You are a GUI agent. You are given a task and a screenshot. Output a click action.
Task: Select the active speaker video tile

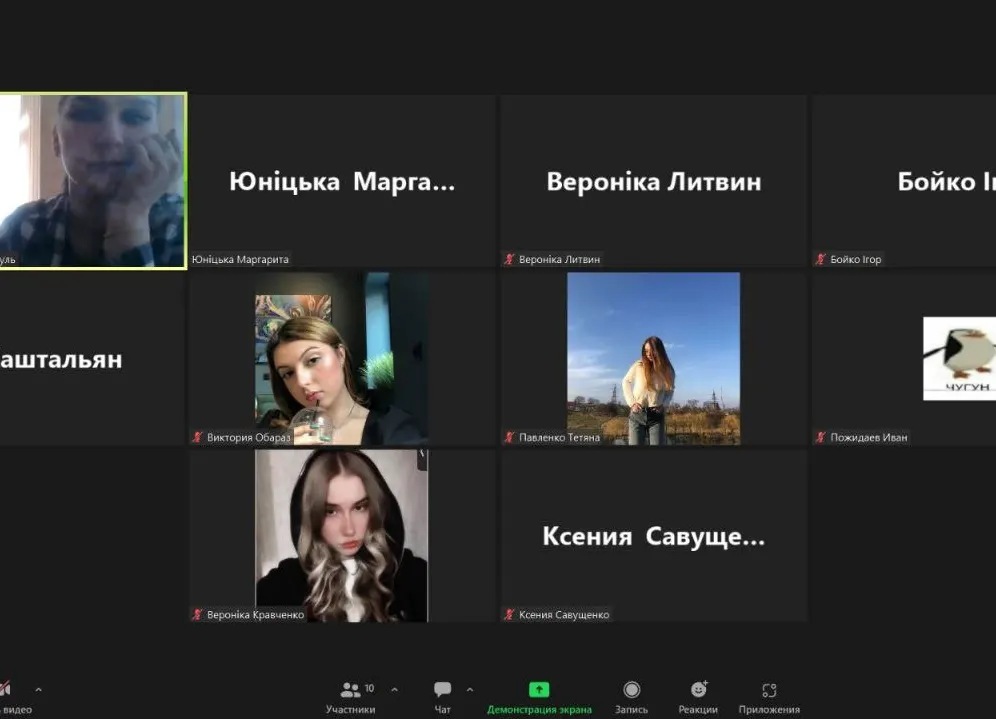(x=92, y=180)
